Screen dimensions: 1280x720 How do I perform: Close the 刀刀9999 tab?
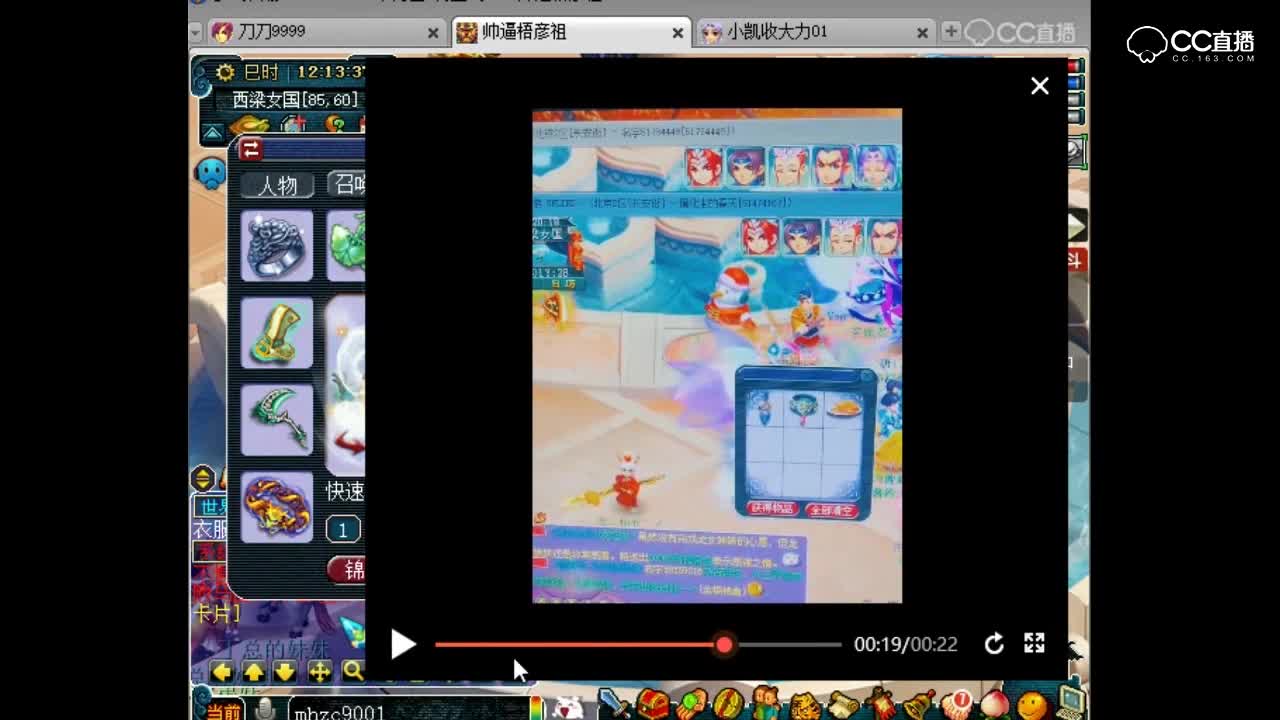433,33
